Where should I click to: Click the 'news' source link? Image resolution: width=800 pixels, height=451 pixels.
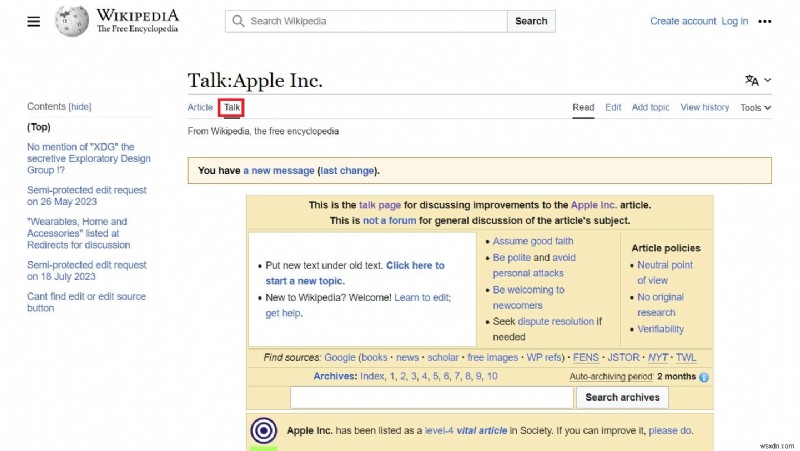coord(407,358)
